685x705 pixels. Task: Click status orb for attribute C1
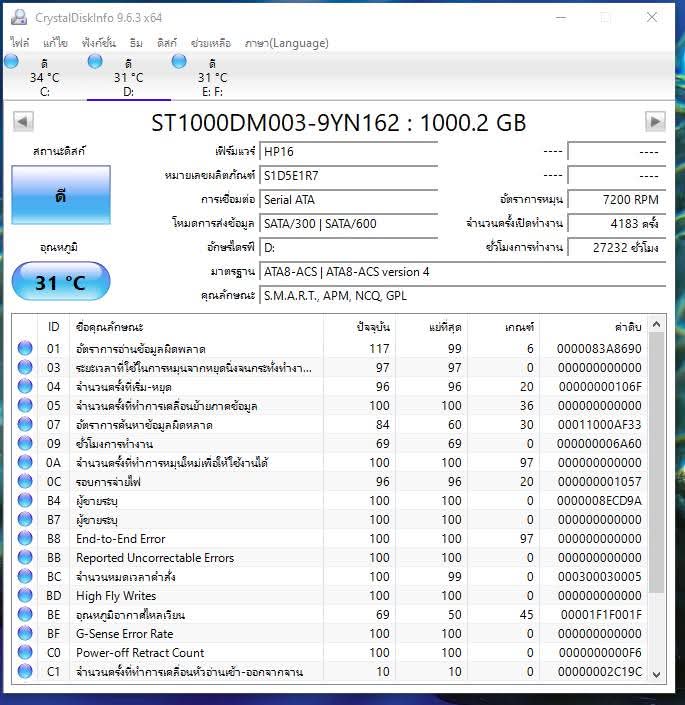coord(25,671)
